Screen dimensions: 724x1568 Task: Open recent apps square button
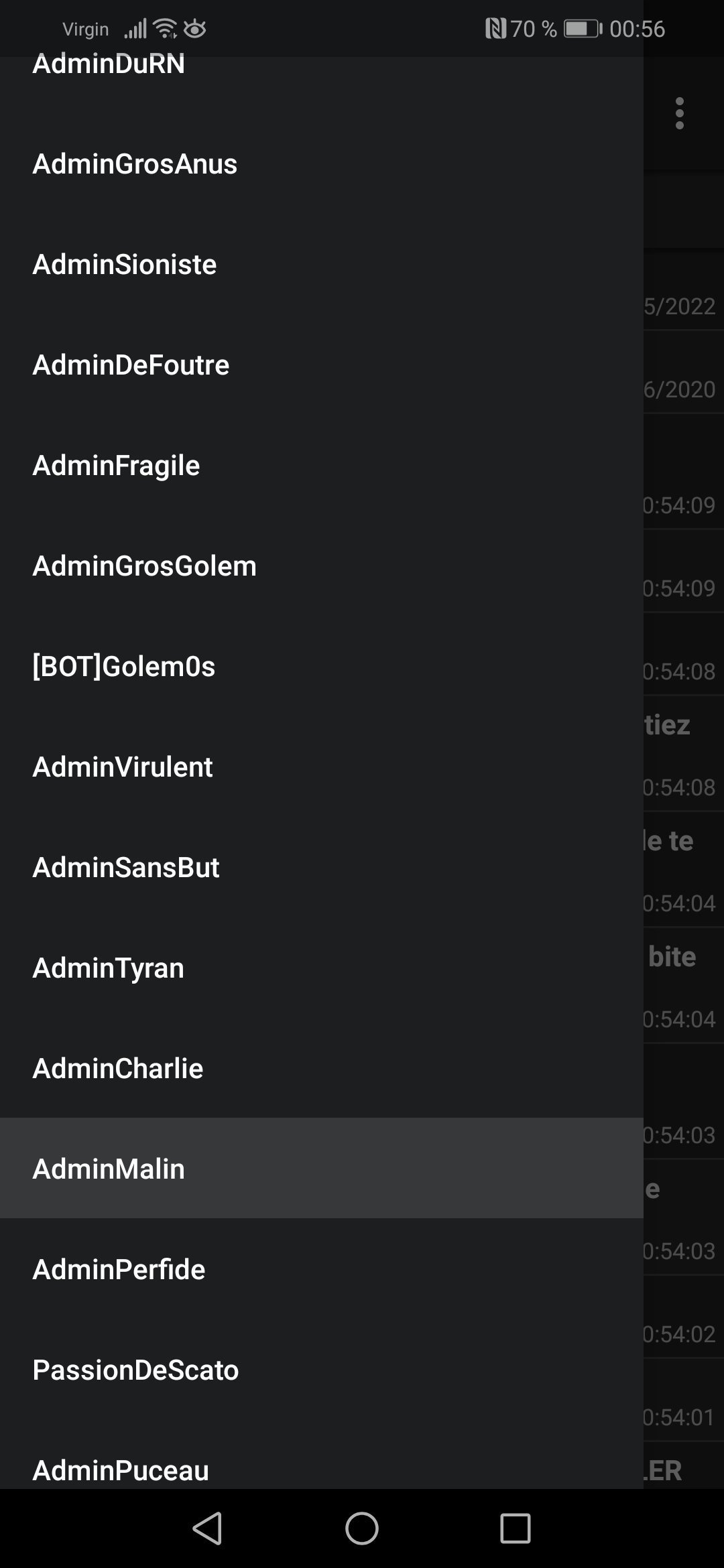coord(516,1528)
